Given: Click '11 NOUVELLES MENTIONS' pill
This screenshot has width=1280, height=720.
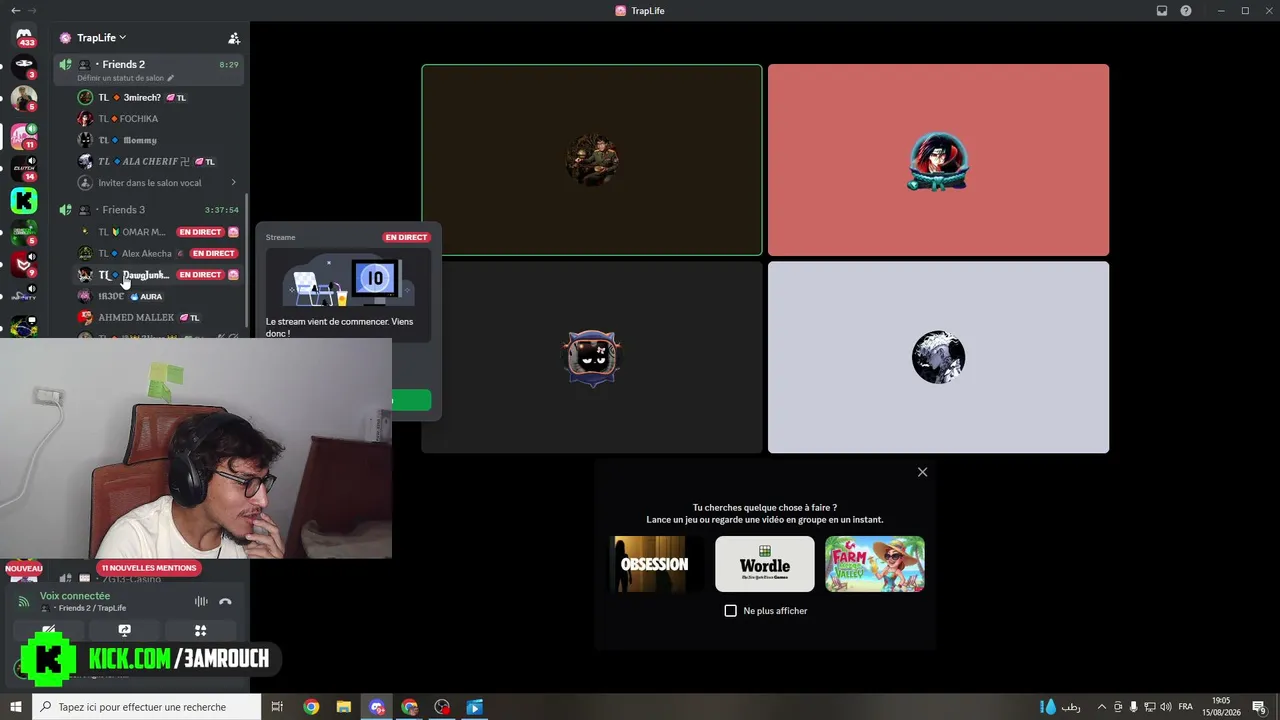Looking at the screenshot, I should [149, 568].
